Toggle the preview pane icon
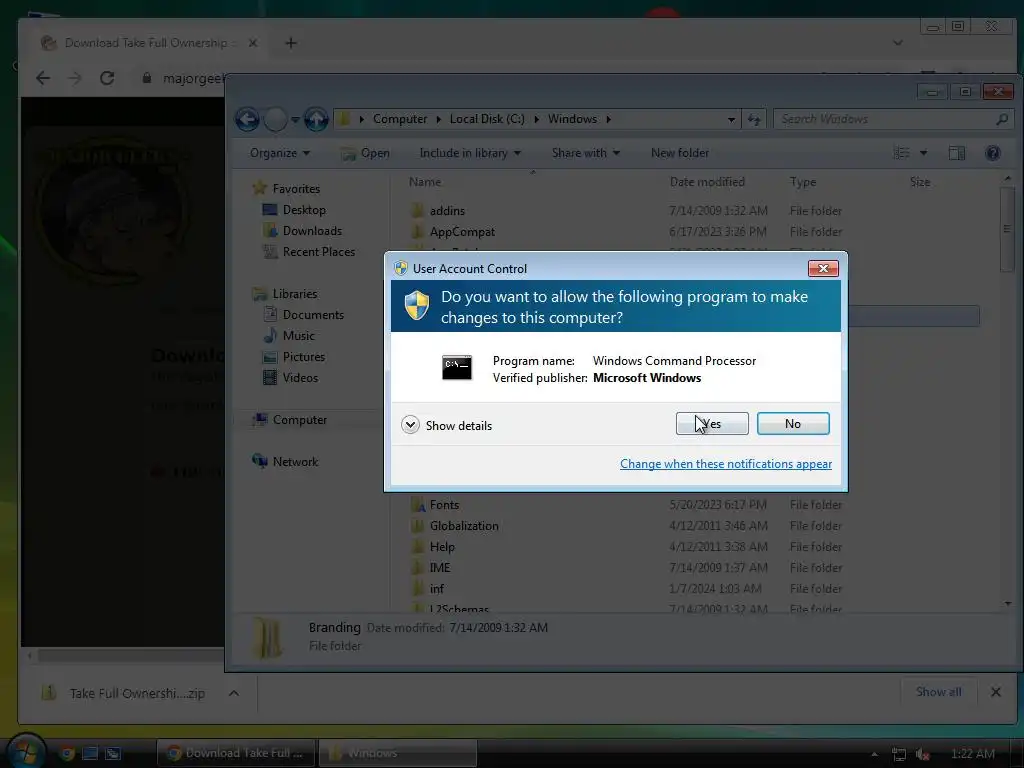1024x768 pixels. point(957,153)
